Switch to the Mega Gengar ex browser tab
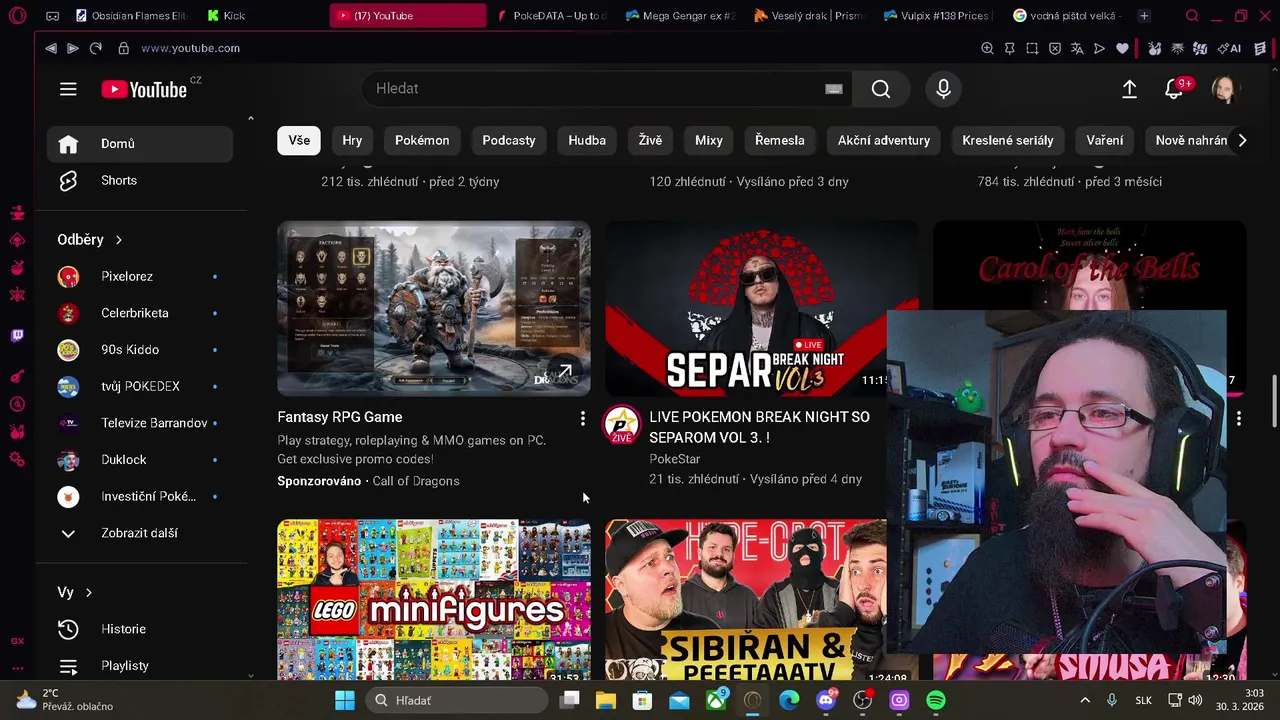 click(680, 16)
